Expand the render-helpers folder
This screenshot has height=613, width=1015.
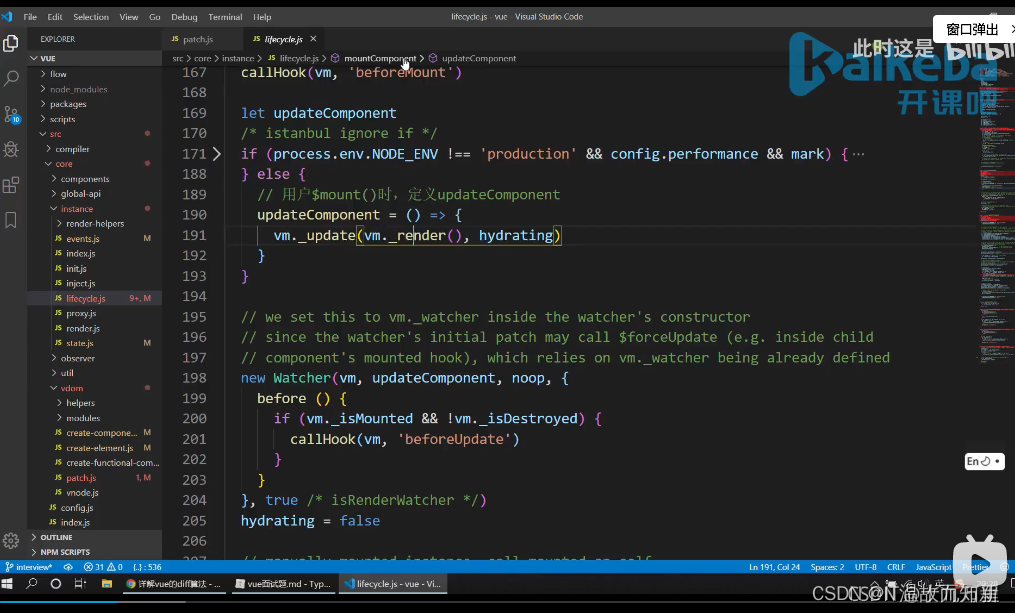pyautogui.click(x=95, y=223)
